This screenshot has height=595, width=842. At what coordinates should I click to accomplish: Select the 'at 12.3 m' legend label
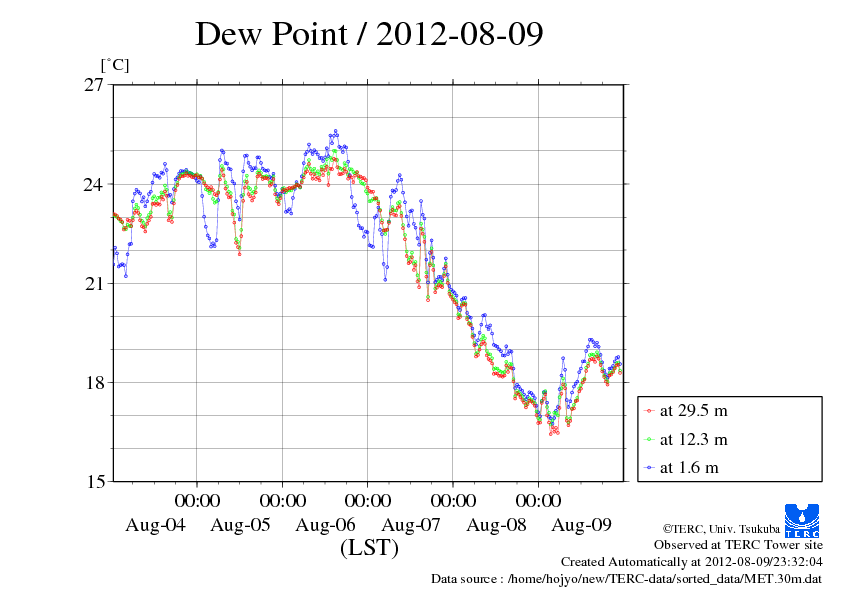click(693, 439)
